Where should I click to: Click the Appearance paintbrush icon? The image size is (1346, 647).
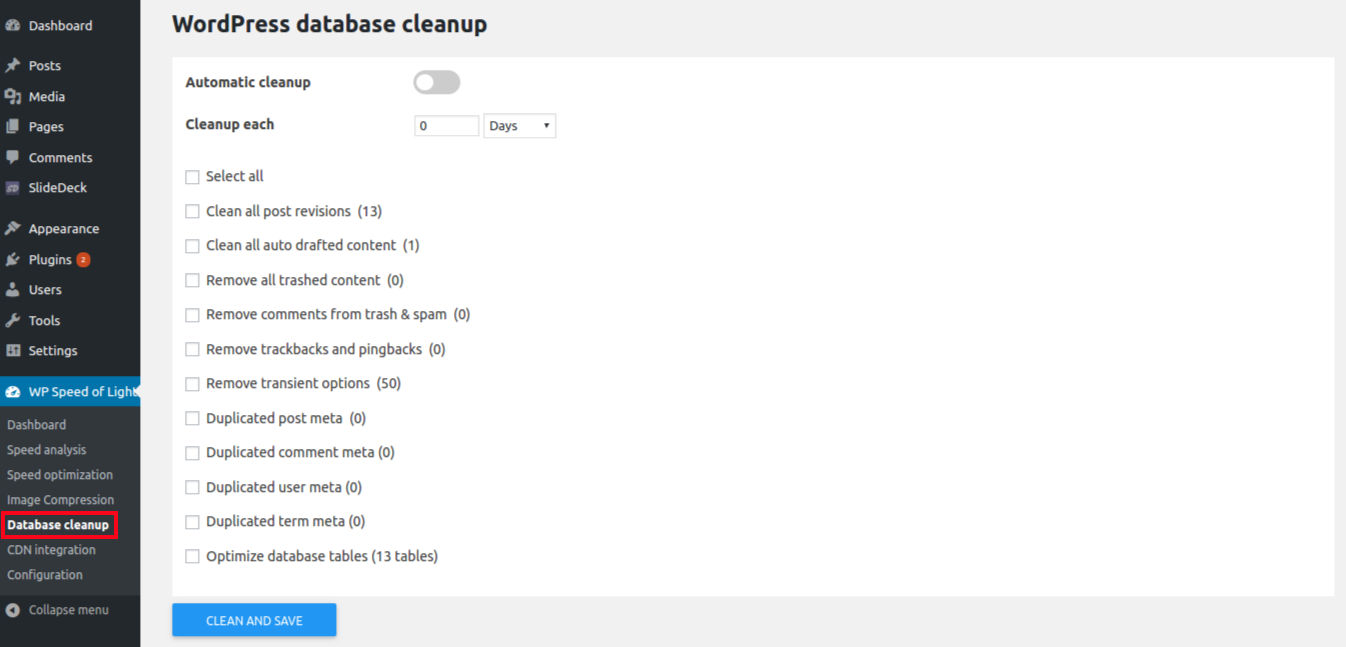tap(13, 229)
